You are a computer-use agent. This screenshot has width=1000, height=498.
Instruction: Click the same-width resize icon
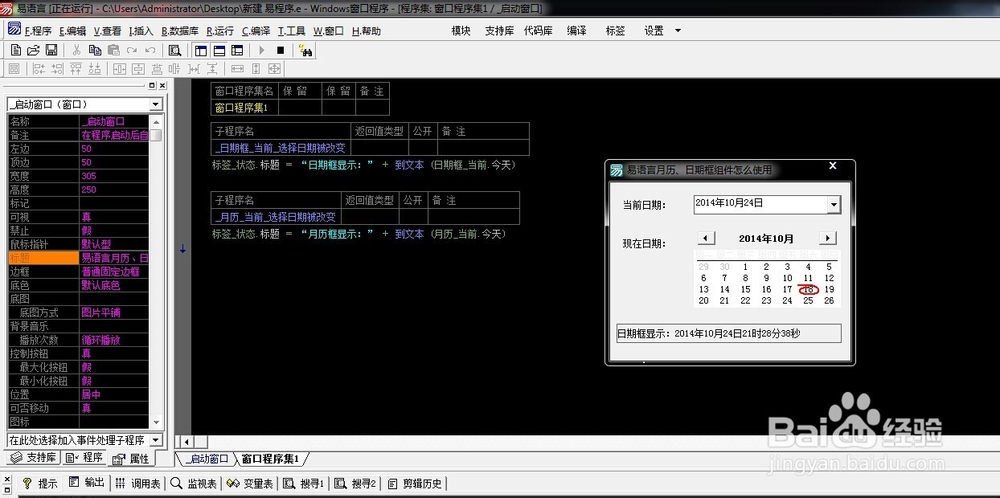237,68
